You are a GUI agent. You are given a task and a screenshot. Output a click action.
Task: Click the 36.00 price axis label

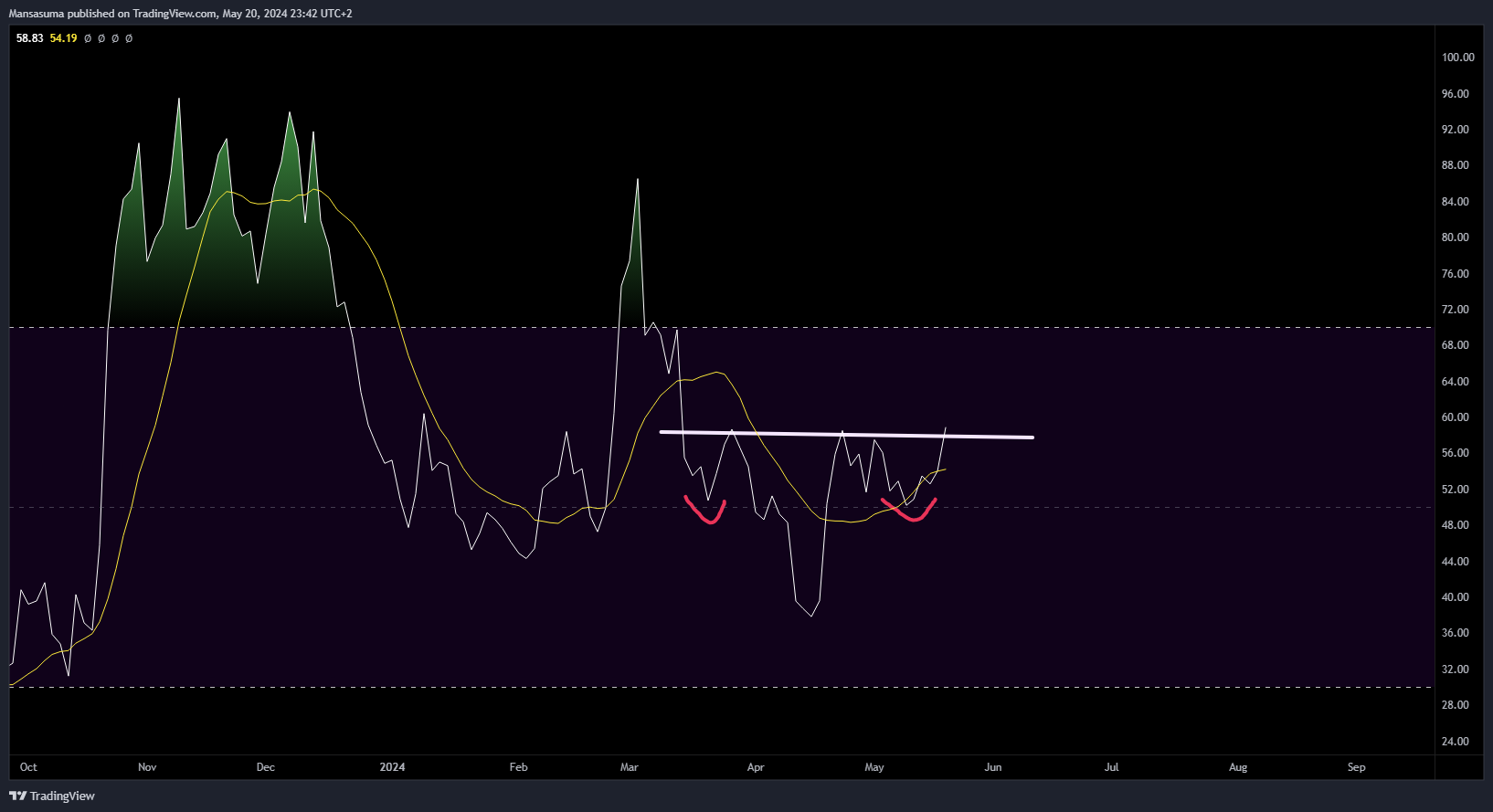click(1455, 633)
